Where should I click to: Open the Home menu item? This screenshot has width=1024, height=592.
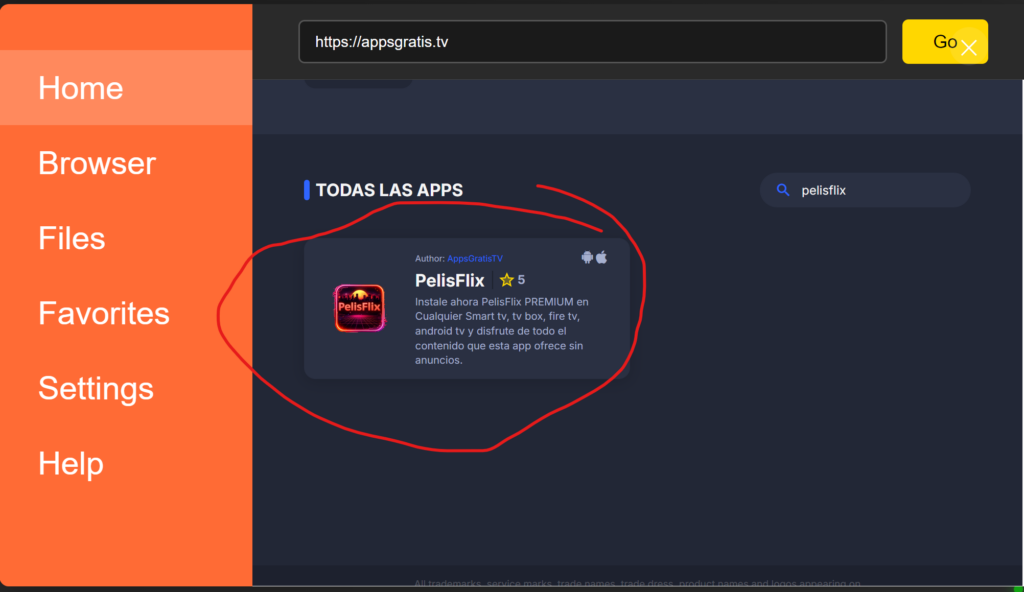click(81, 88)
